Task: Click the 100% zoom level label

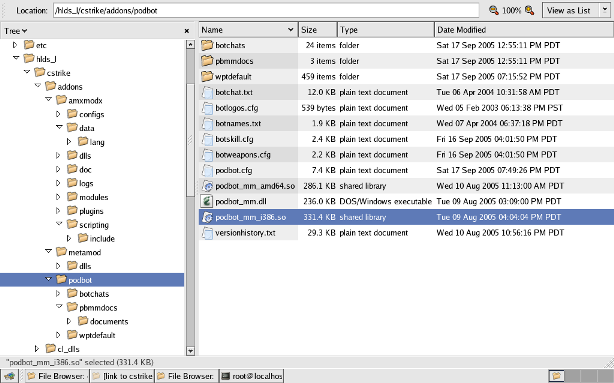Action: pyautogui.click(x=511, y=11)
